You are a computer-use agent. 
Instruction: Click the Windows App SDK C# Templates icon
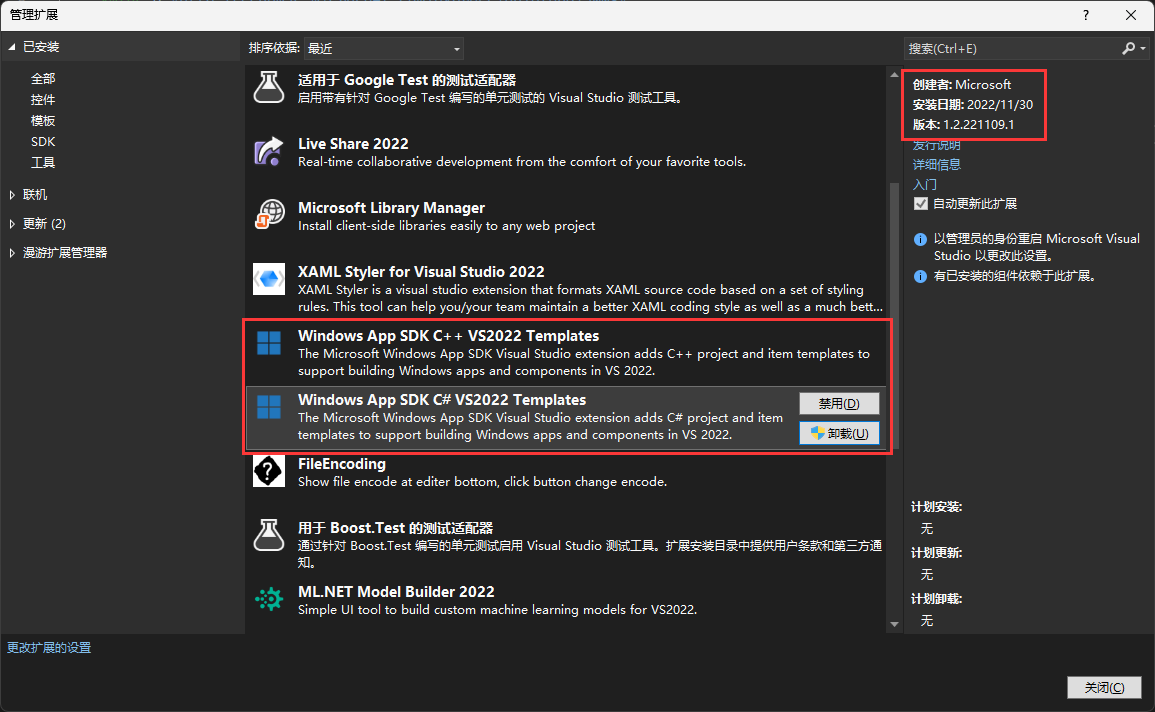(269, 407)
